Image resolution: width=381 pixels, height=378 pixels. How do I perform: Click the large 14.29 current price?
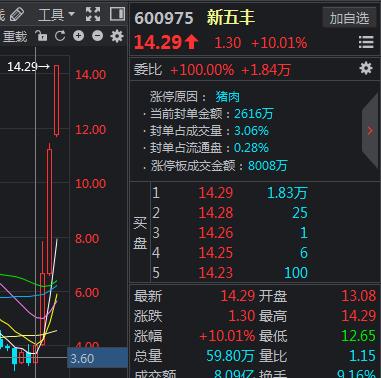pyautogui.click(x=158, y=43)
